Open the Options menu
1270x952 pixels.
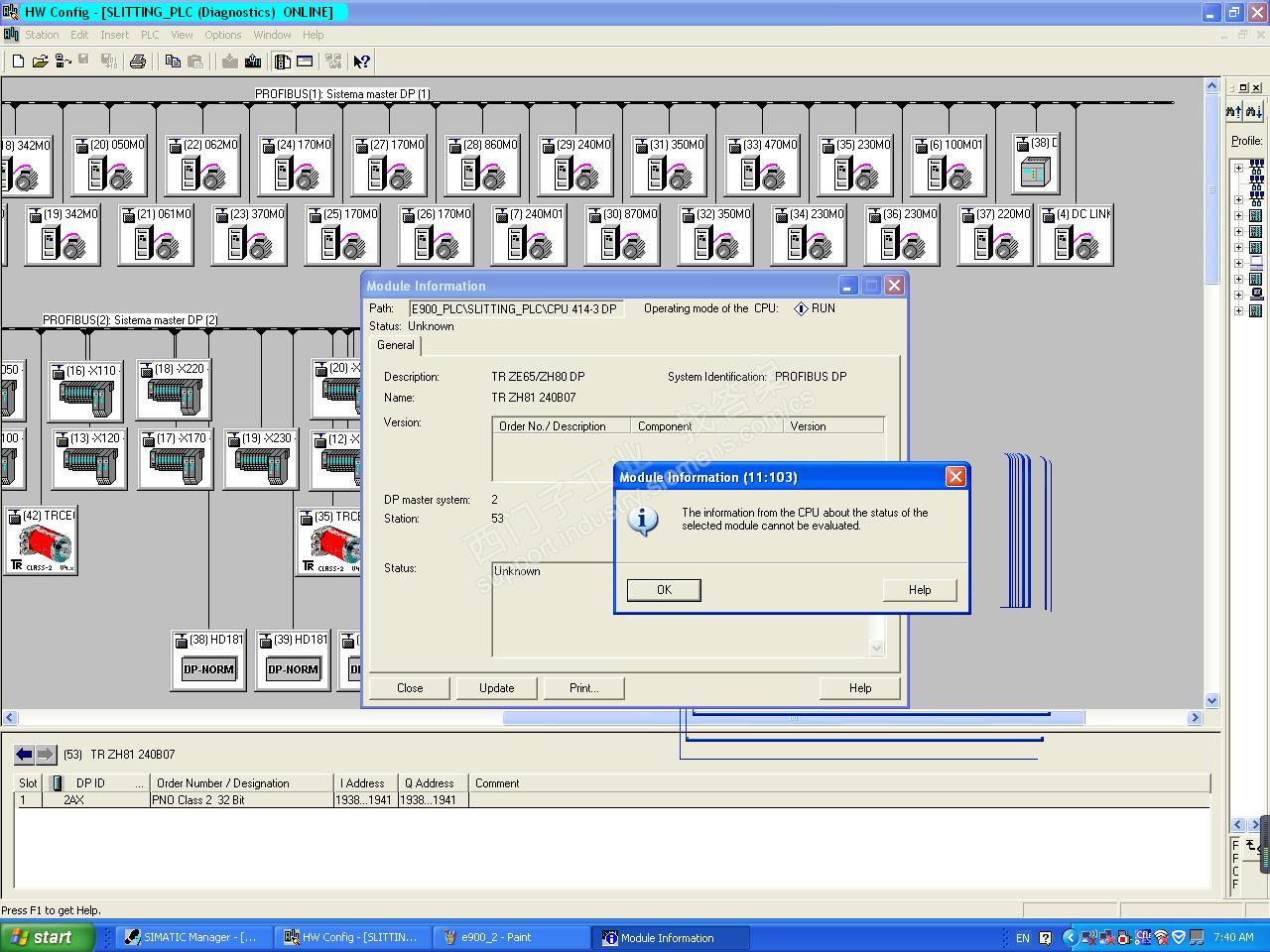222,35
